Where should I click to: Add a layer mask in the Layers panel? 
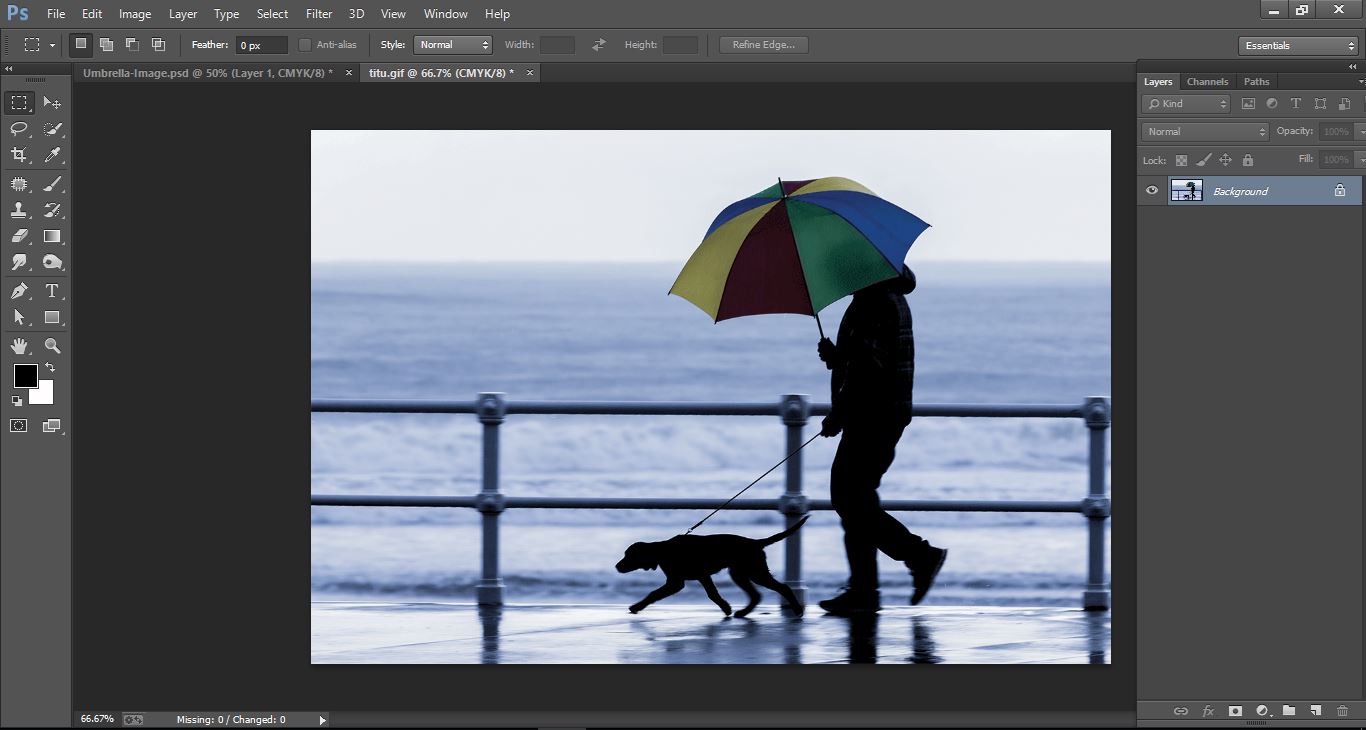[x=1236, y=711]
